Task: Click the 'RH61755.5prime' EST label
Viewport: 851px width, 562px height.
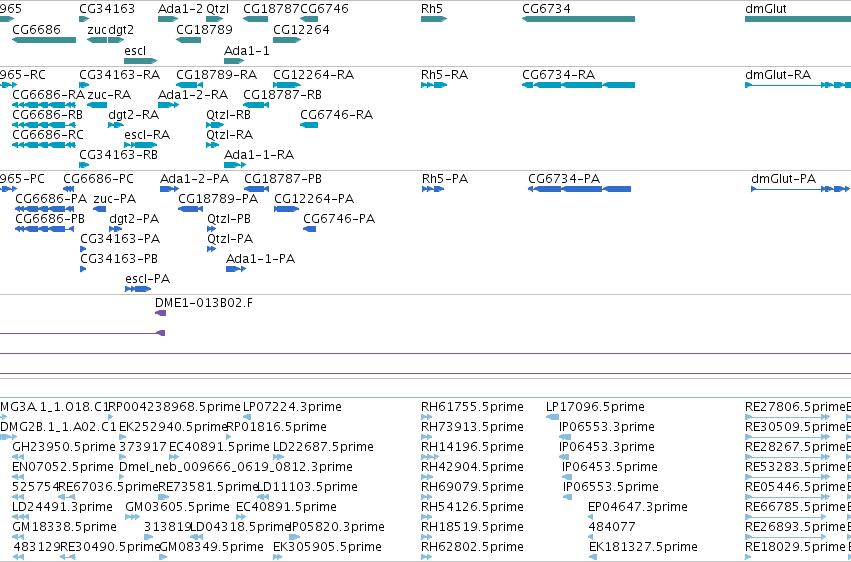Action: [472, 407]
